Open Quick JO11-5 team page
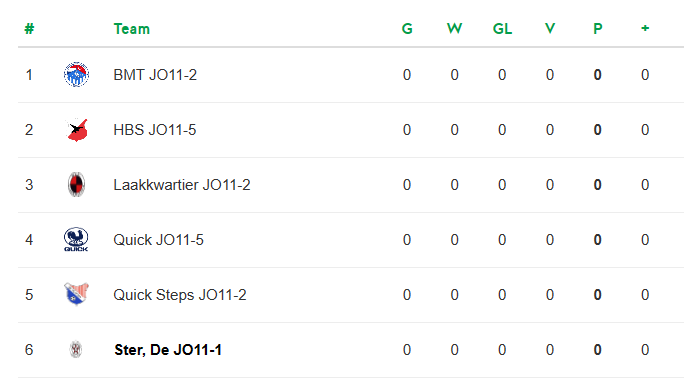The width and height of the screenshot is (684, 378). click(x=158, y=240)
